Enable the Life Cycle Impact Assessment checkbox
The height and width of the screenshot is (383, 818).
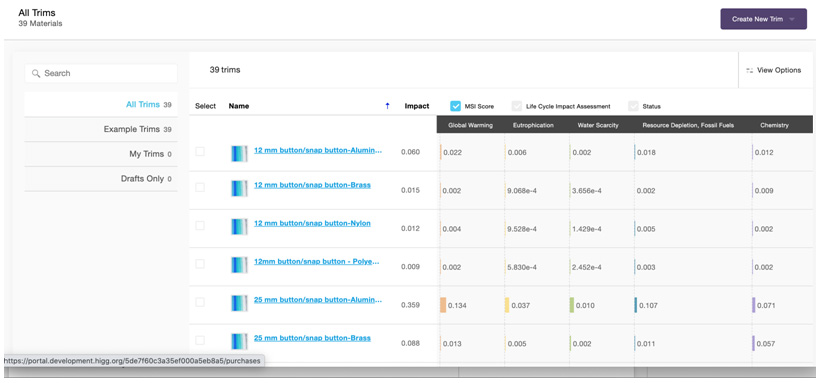point(516,106)
